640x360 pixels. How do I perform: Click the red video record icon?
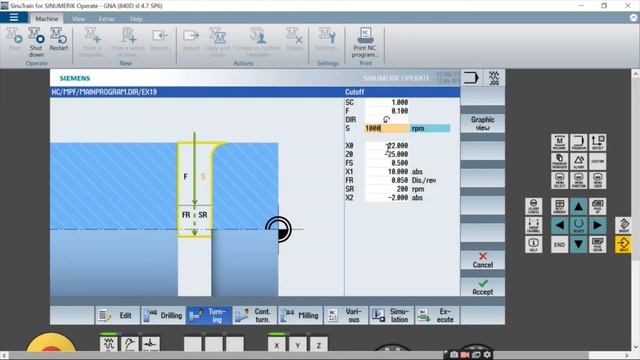pos(465,355)
